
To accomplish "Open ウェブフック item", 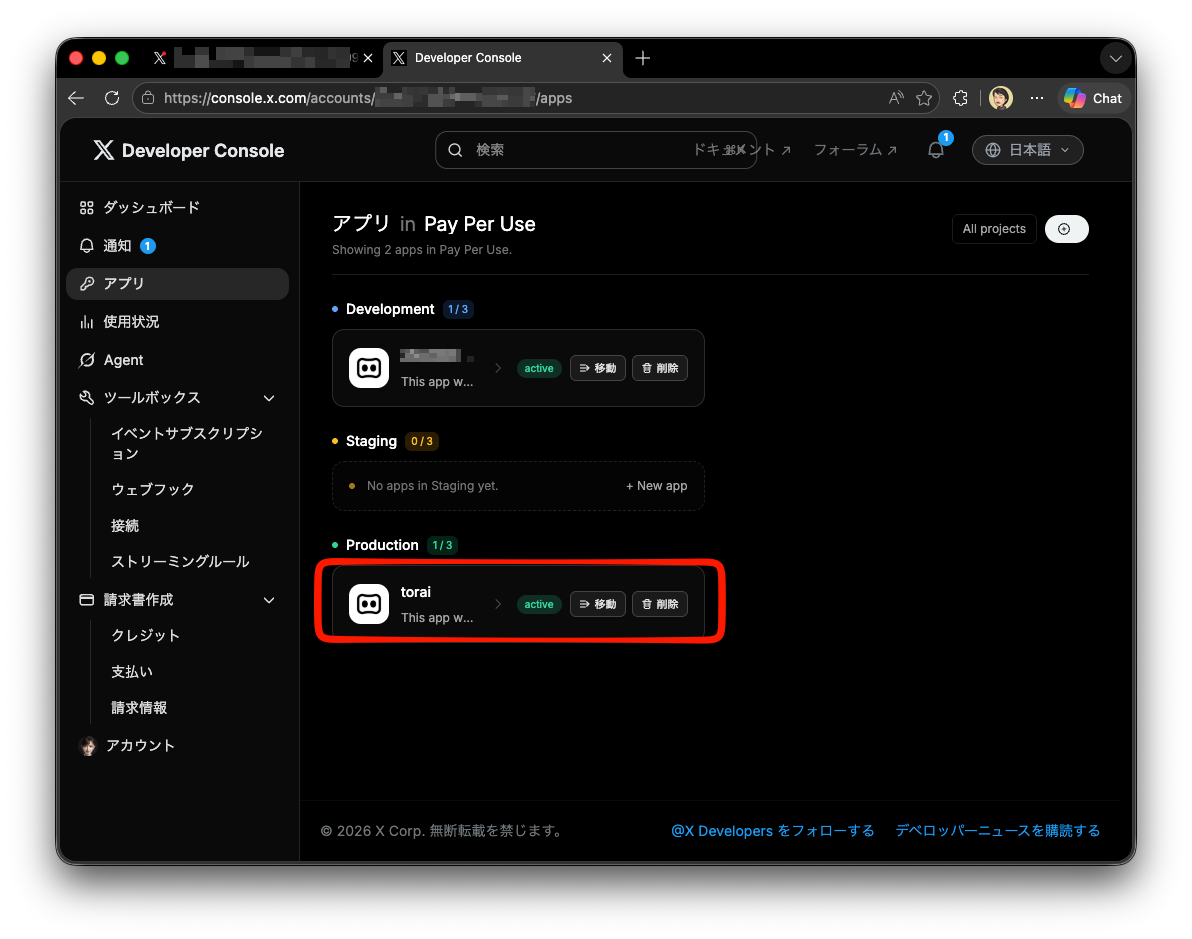I will 153,489.
